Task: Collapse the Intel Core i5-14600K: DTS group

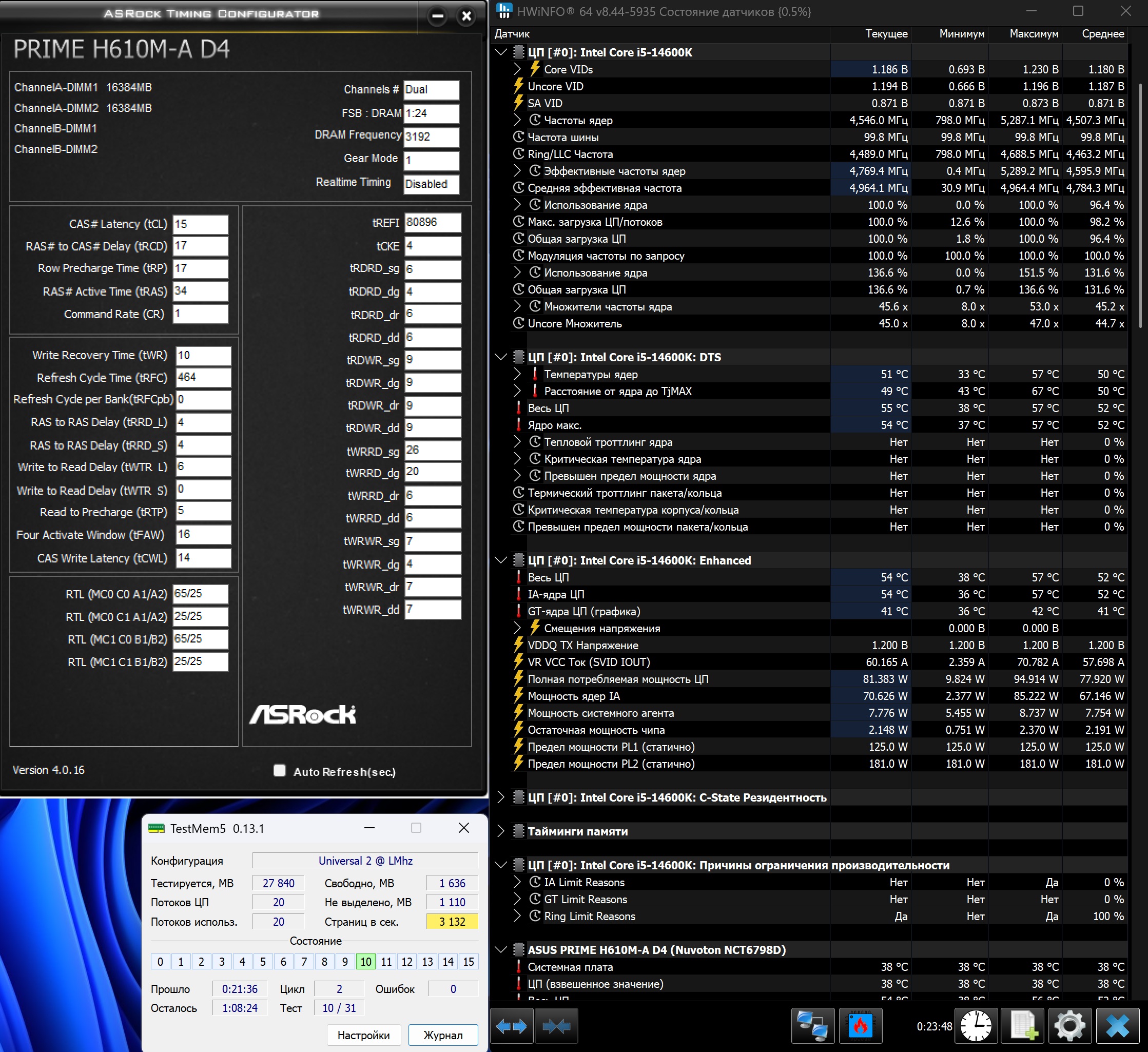Action: (x=500, y=357)
